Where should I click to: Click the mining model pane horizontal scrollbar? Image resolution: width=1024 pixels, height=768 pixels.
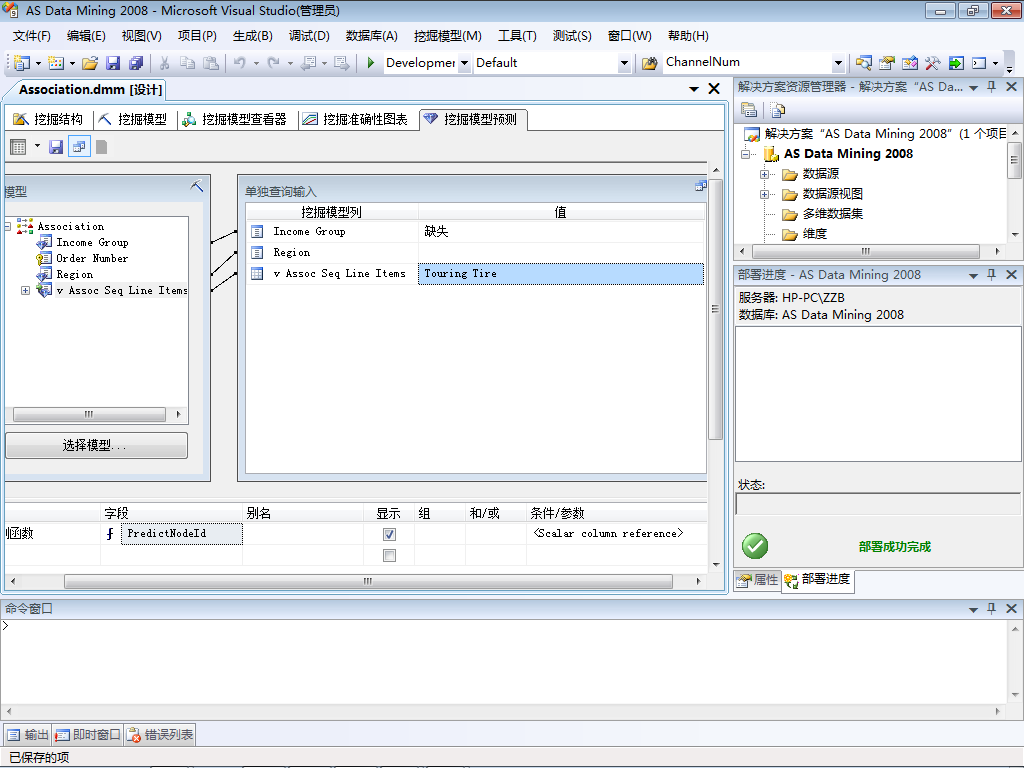(x=89, y=414)
